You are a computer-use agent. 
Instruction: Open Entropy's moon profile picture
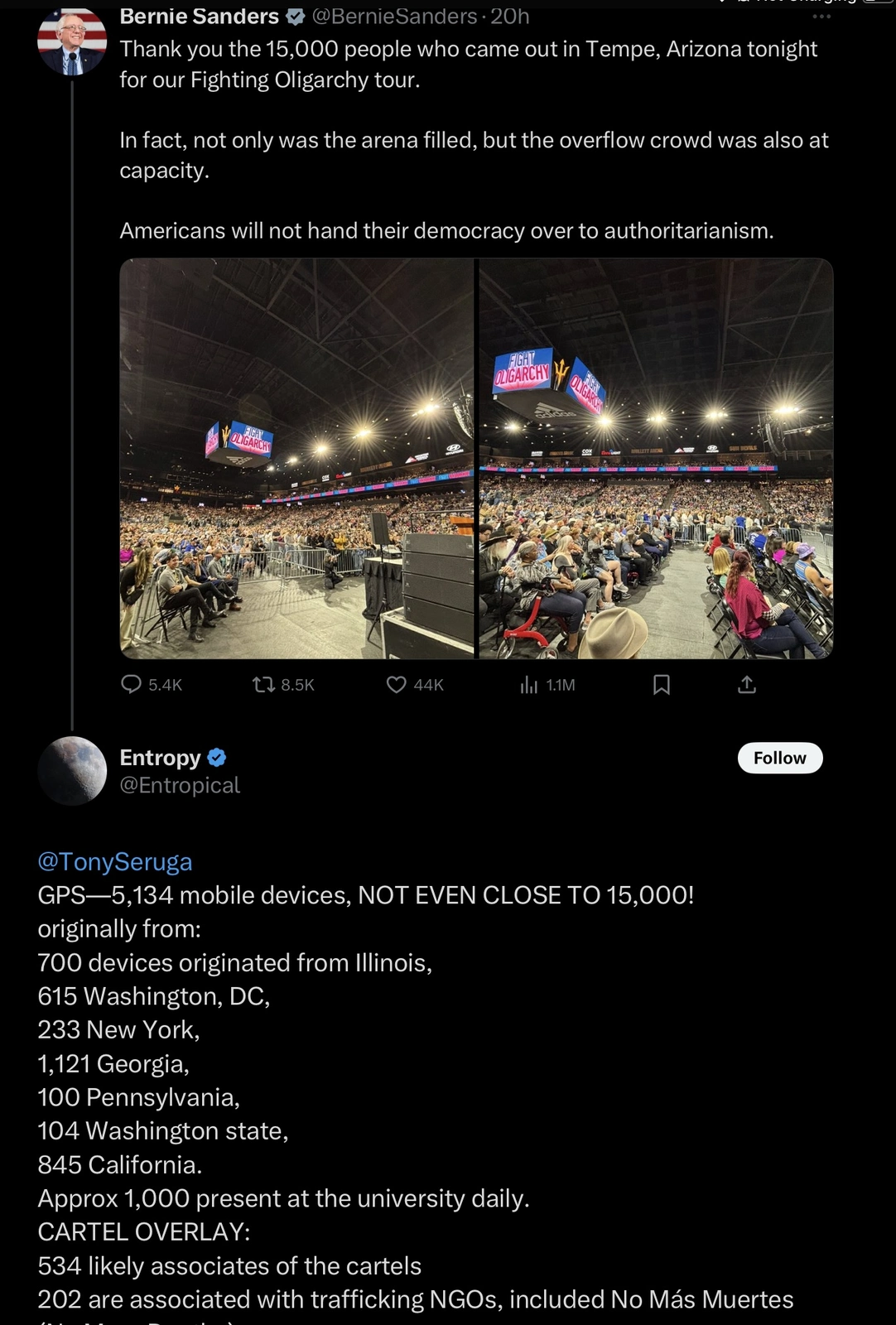[x=72, y=771]
